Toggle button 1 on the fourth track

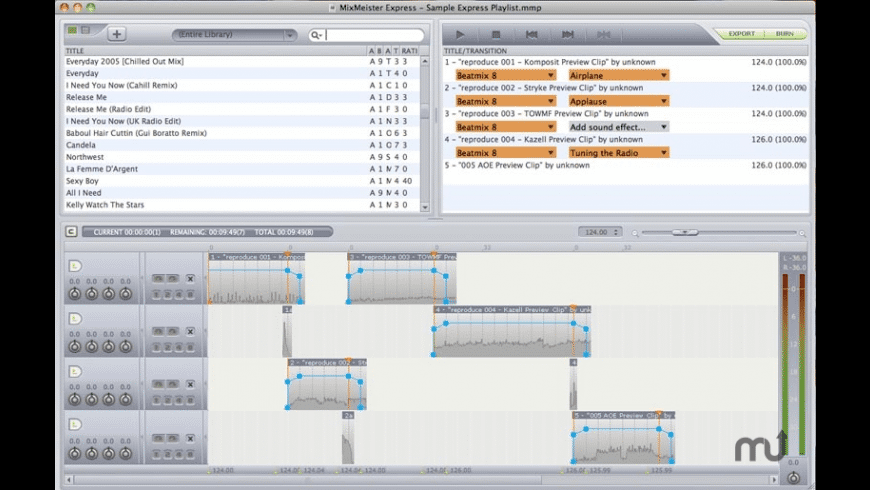click(x=156, y=454)
